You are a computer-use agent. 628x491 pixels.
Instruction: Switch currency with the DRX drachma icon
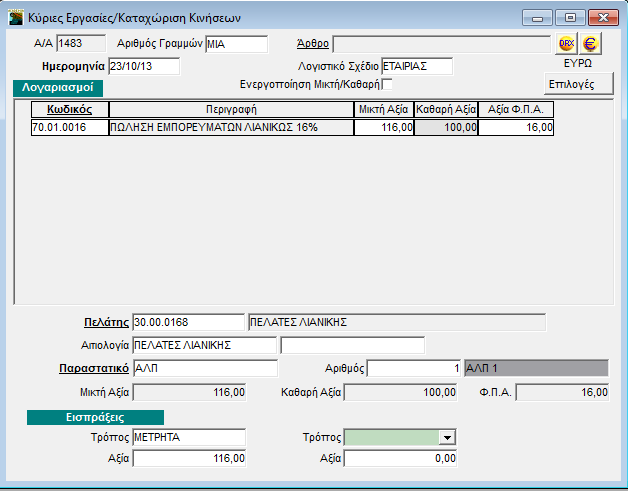[566, 43]
